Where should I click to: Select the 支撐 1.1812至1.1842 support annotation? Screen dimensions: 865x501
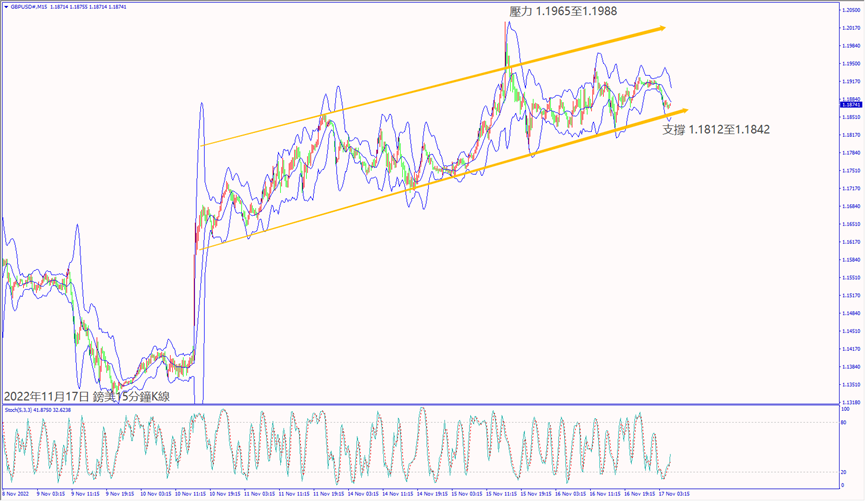tap(716, 129)
